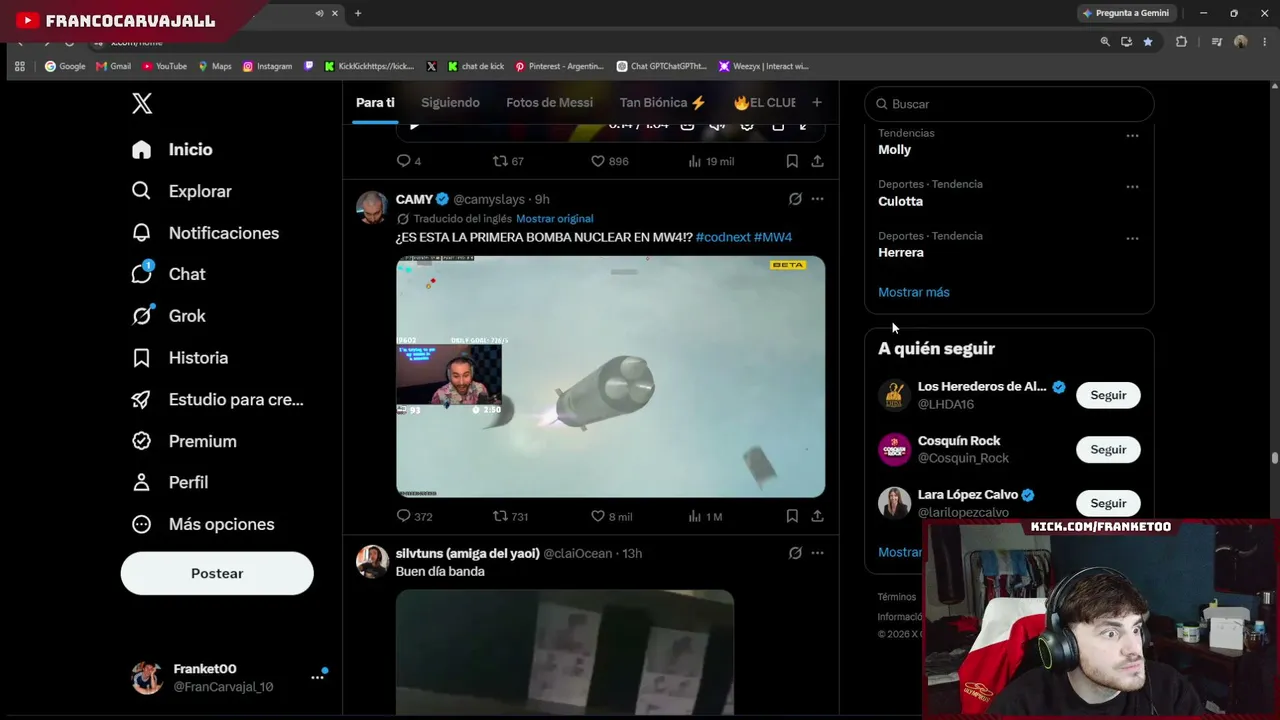This screenshot has height=720, width=1280.
Task: Click Mostrar original on CAMY's post
Action: 555,218
